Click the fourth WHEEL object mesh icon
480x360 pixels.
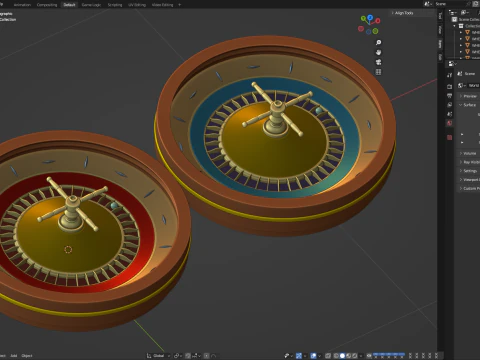point(467,52)
